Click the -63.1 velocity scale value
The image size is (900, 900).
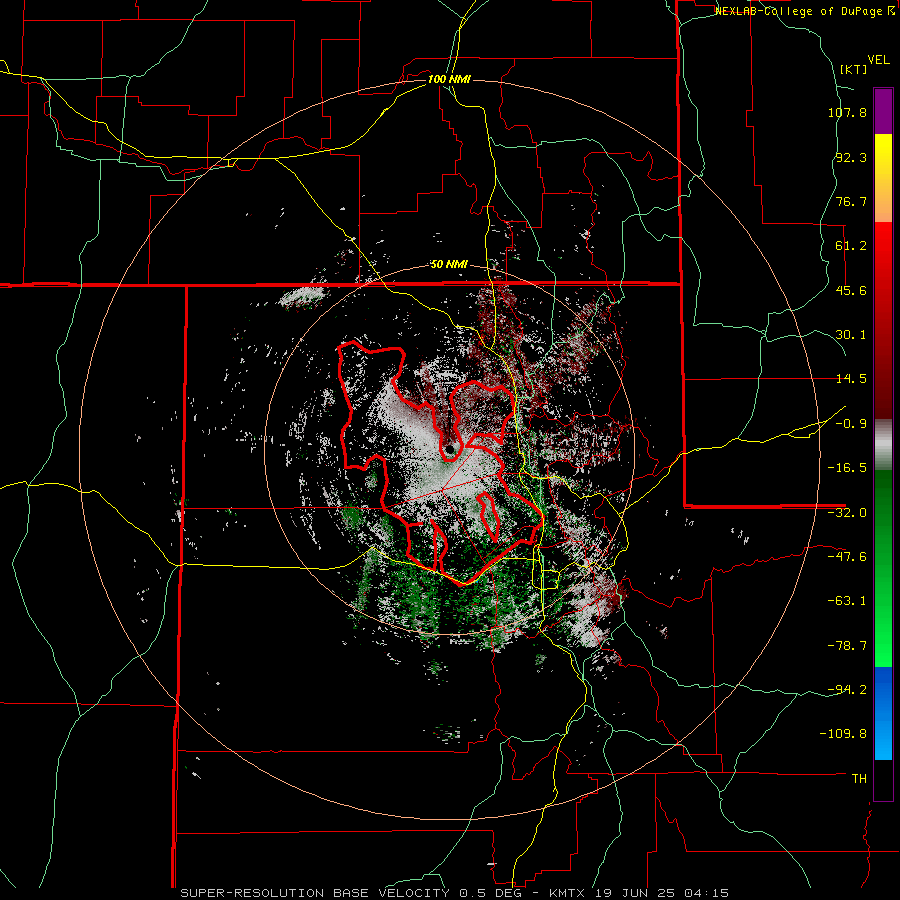coord(847,601)
